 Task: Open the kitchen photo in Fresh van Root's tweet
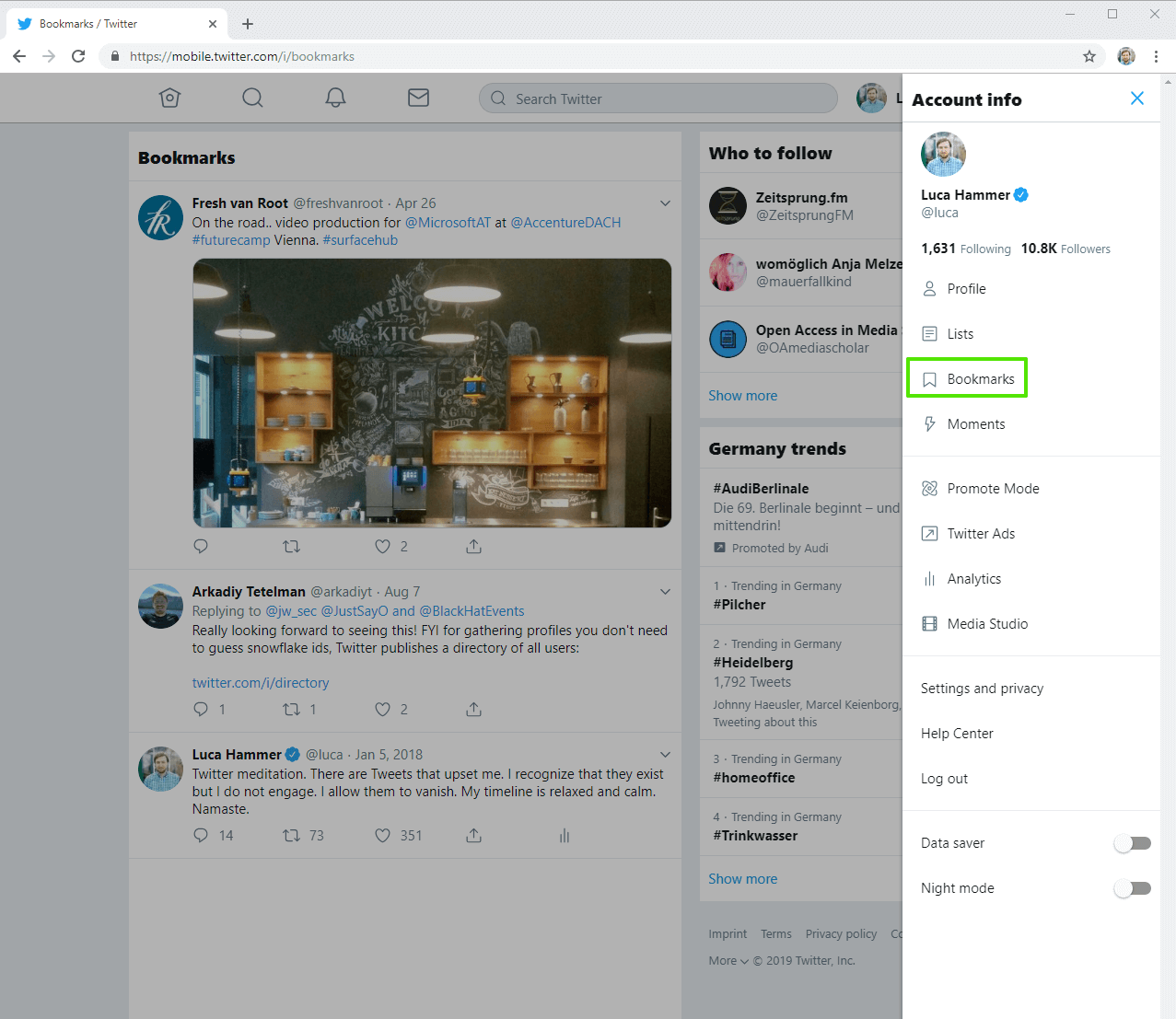pos(432,393)
